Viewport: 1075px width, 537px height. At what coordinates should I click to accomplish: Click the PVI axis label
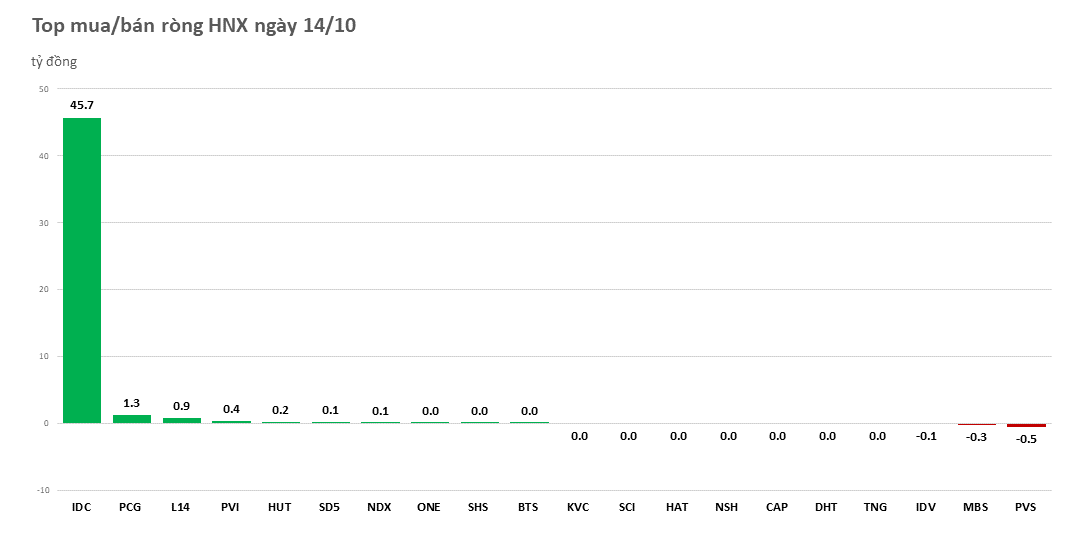click(231, 507)
